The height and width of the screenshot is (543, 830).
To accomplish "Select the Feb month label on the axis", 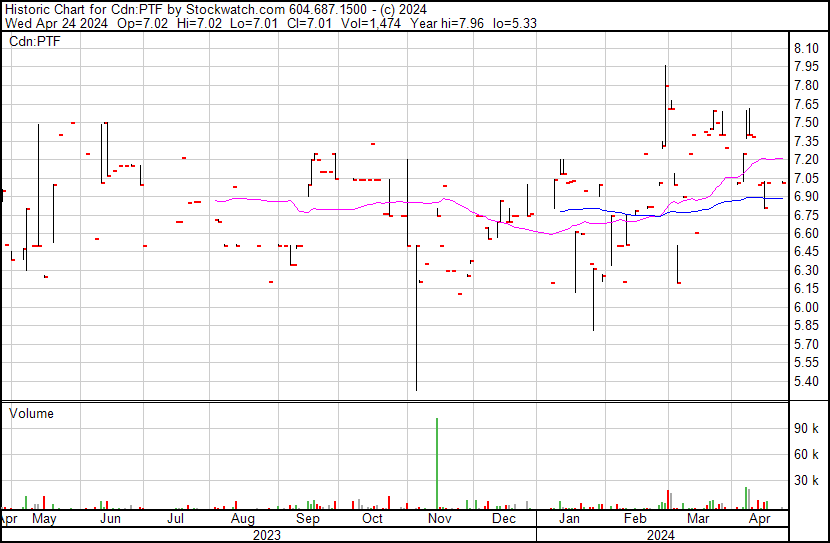I will point(635,520).
